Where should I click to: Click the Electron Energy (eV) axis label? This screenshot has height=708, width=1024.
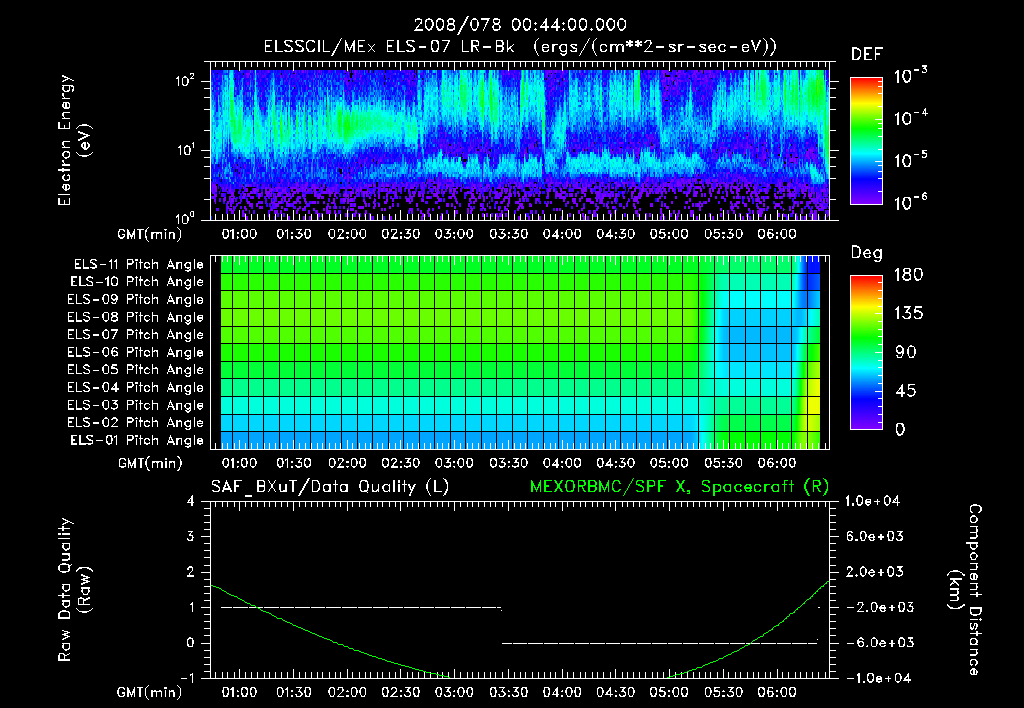tap(74, 140)
